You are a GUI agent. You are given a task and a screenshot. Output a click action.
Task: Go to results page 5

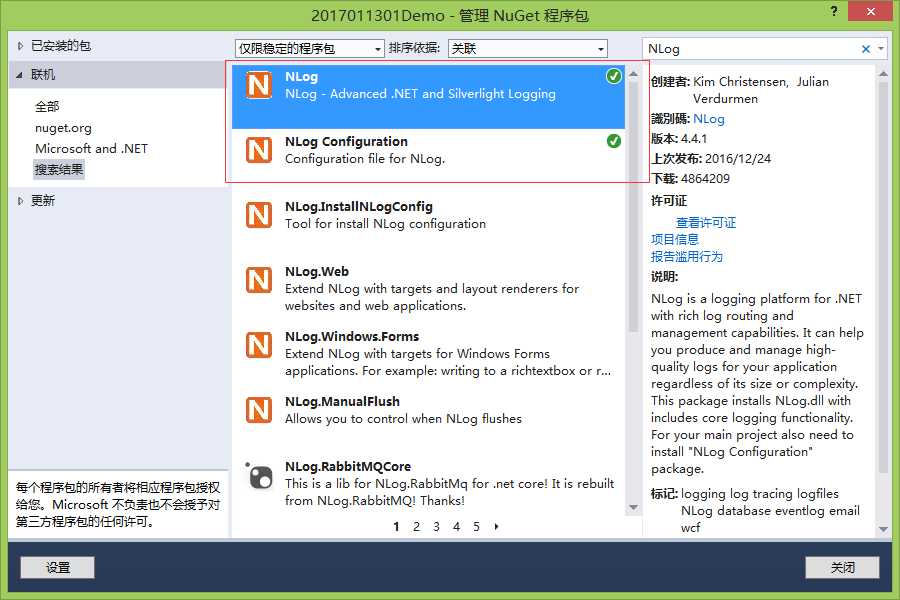click(476, 527)
